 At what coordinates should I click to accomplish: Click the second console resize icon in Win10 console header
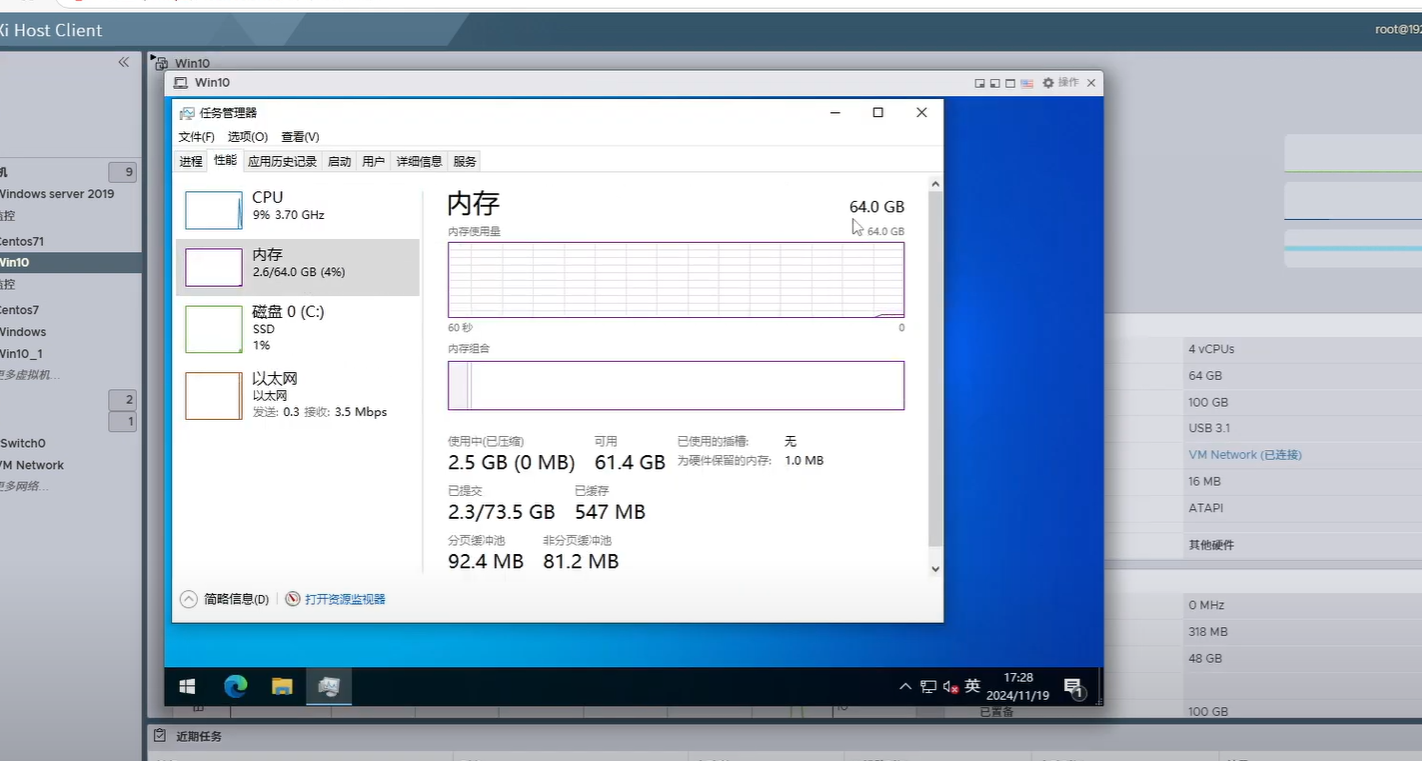[995, 83]
